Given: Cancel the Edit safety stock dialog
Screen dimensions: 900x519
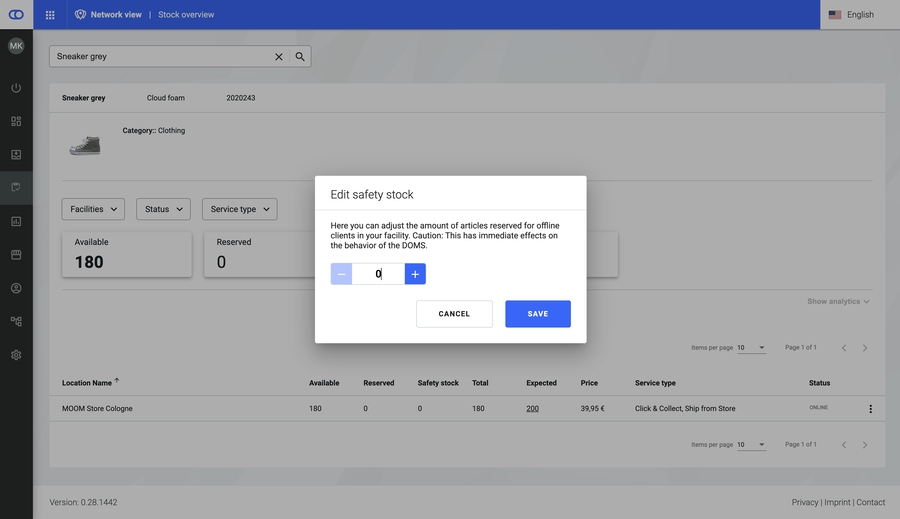Looking at the screenshot, I should coord(454,314).
